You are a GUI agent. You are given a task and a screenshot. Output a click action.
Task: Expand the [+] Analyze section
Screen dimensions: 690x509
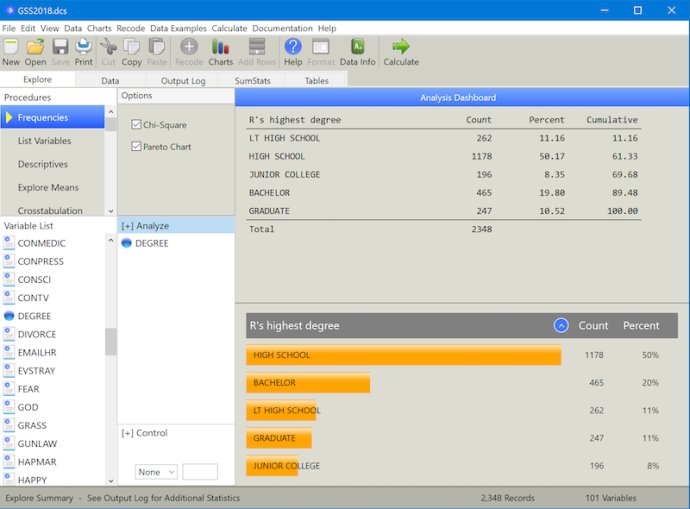145,226
